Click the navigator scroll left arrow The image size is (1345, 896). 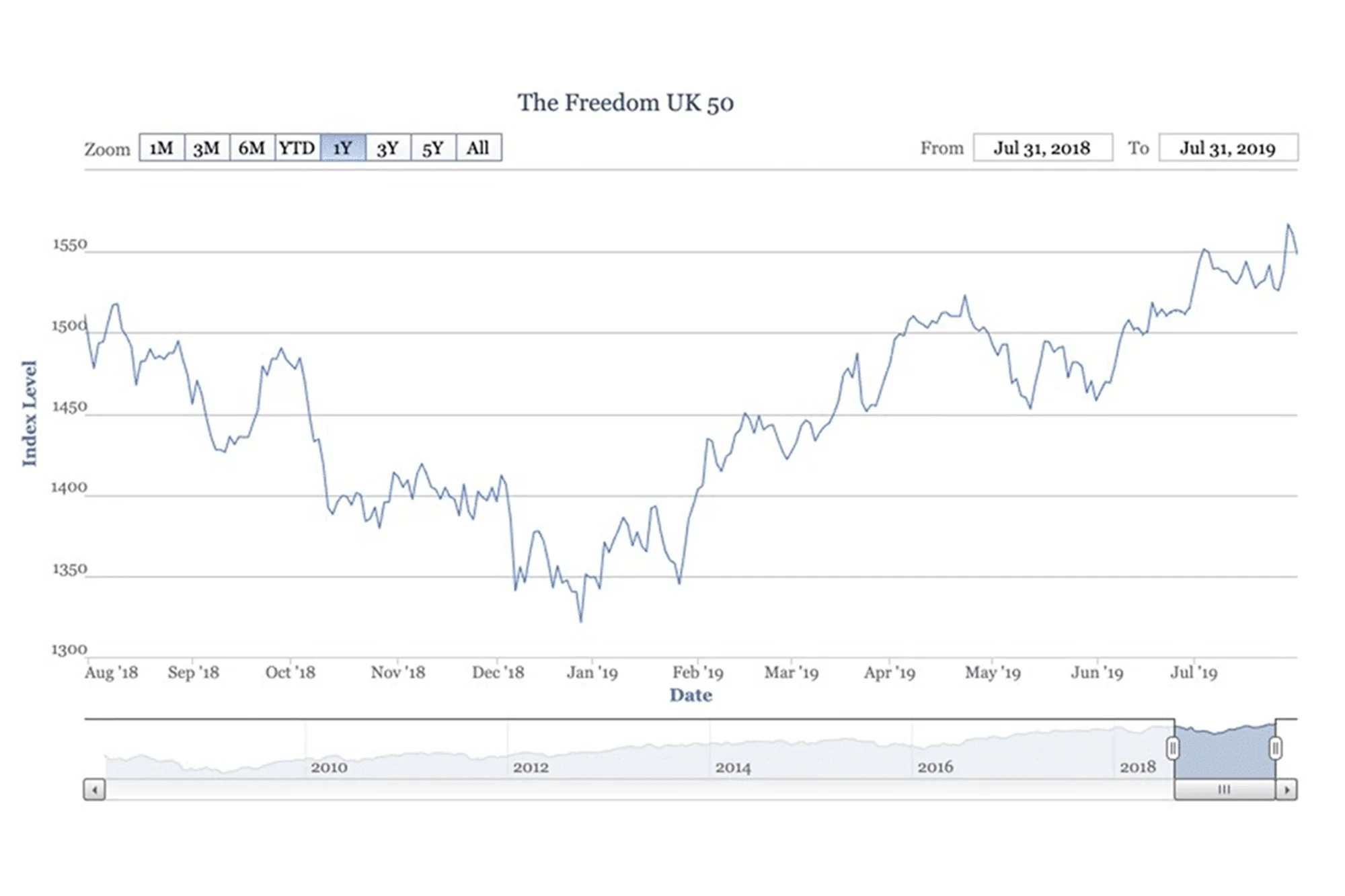click(x=94, y=789)
